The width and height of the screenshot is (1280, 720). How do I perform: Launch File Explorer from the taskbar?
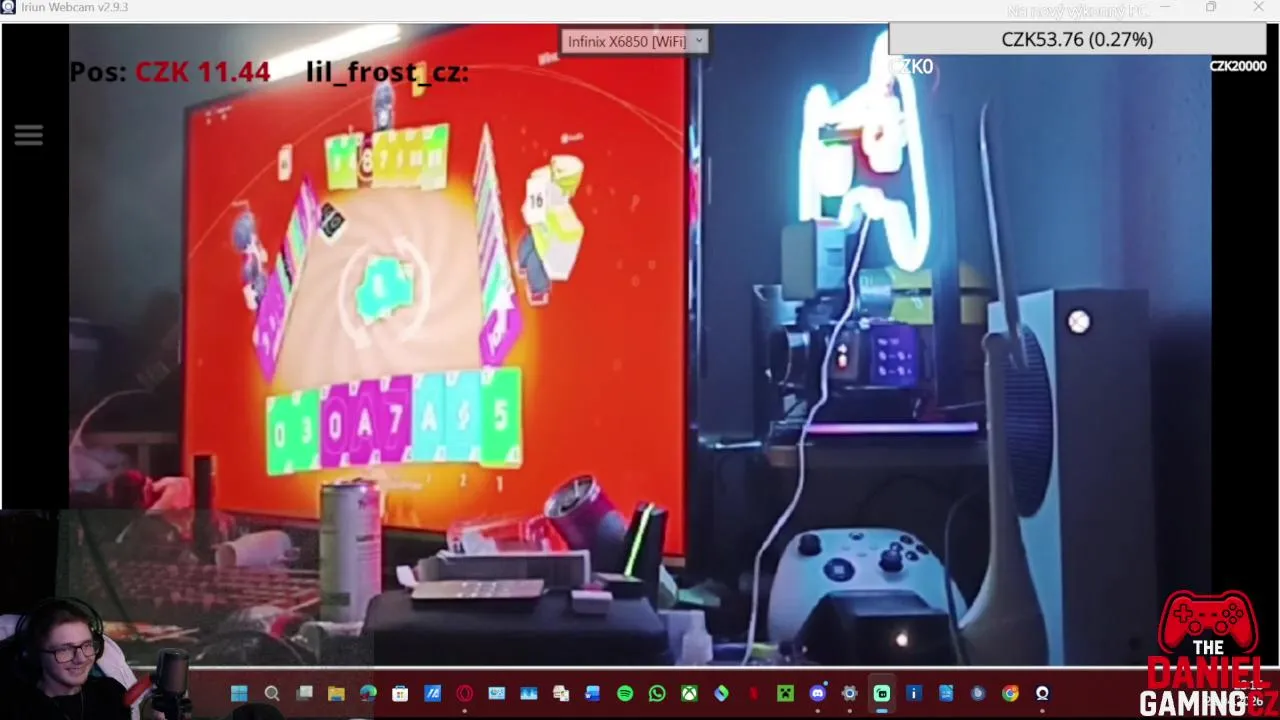point(336,693)
